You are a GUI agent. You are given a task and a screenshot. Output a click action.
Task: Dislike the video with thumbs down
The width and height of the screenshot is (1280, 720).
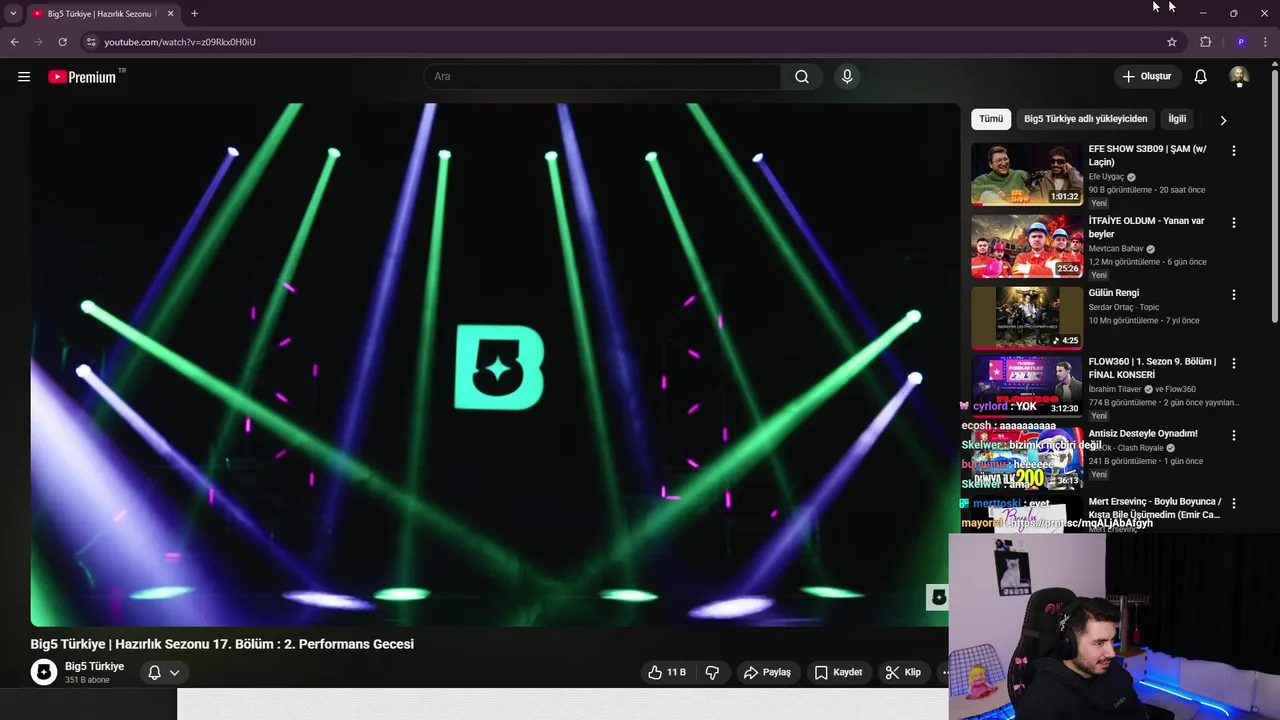coord(712,673)
